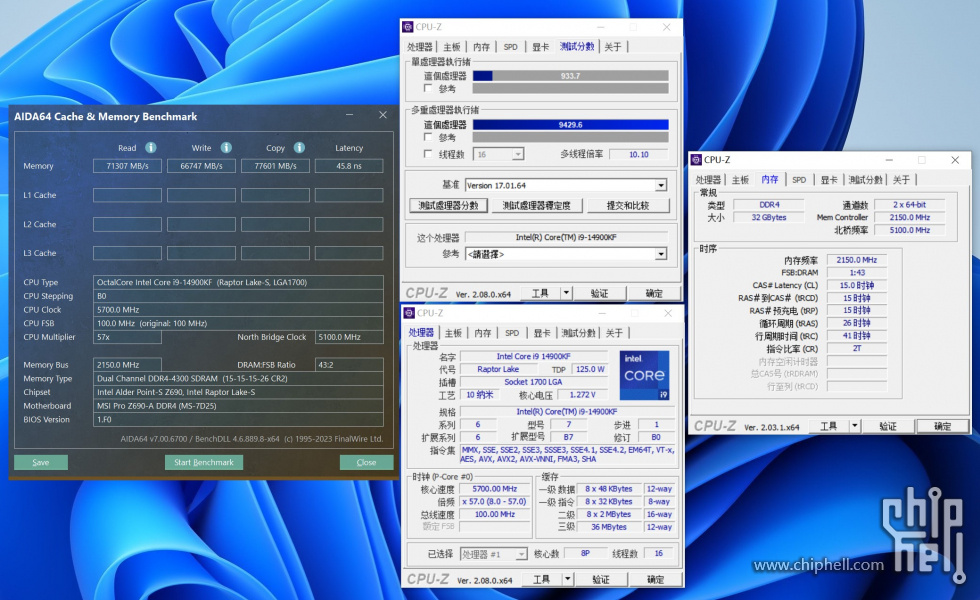Click 验证 in the processor window

click(601, 579)
